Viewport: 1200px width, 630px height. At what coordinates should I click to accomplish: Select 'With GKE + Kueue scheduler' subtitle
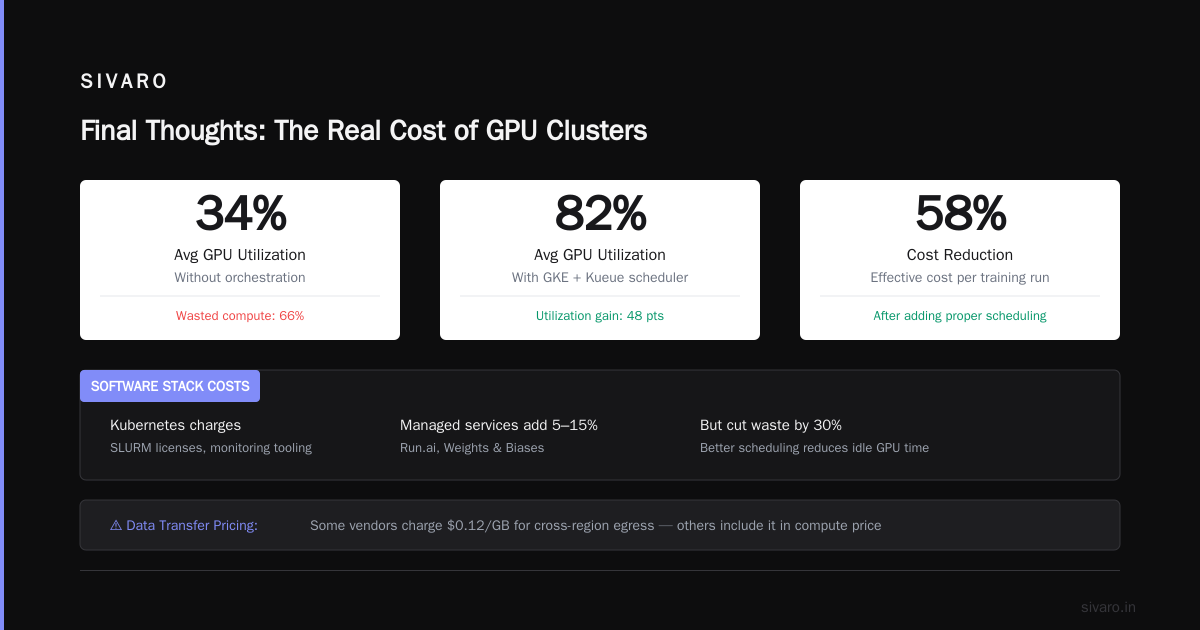600,277
